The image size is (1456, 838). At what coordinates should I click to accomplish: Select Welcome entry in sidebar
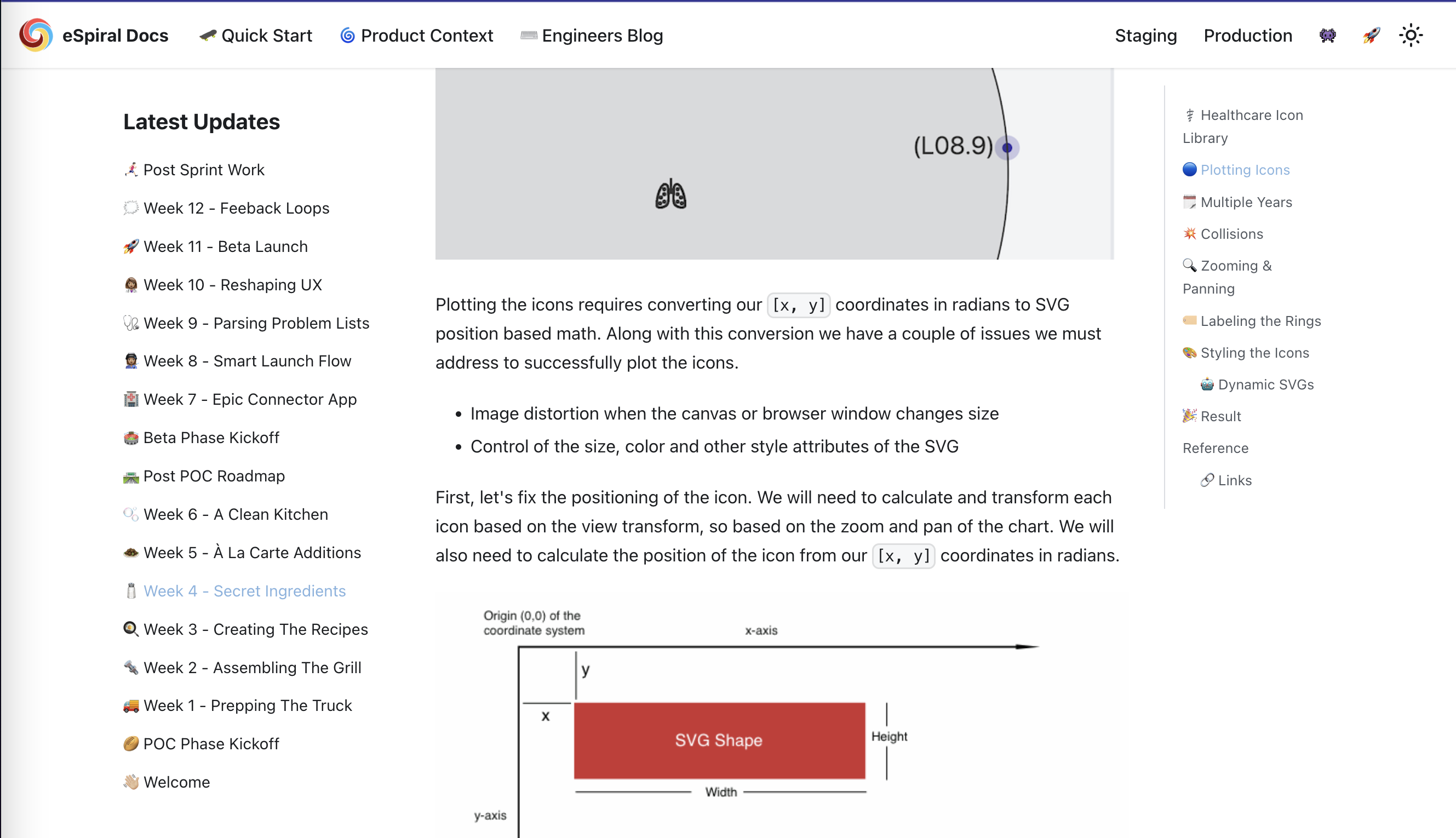(176, 781)
